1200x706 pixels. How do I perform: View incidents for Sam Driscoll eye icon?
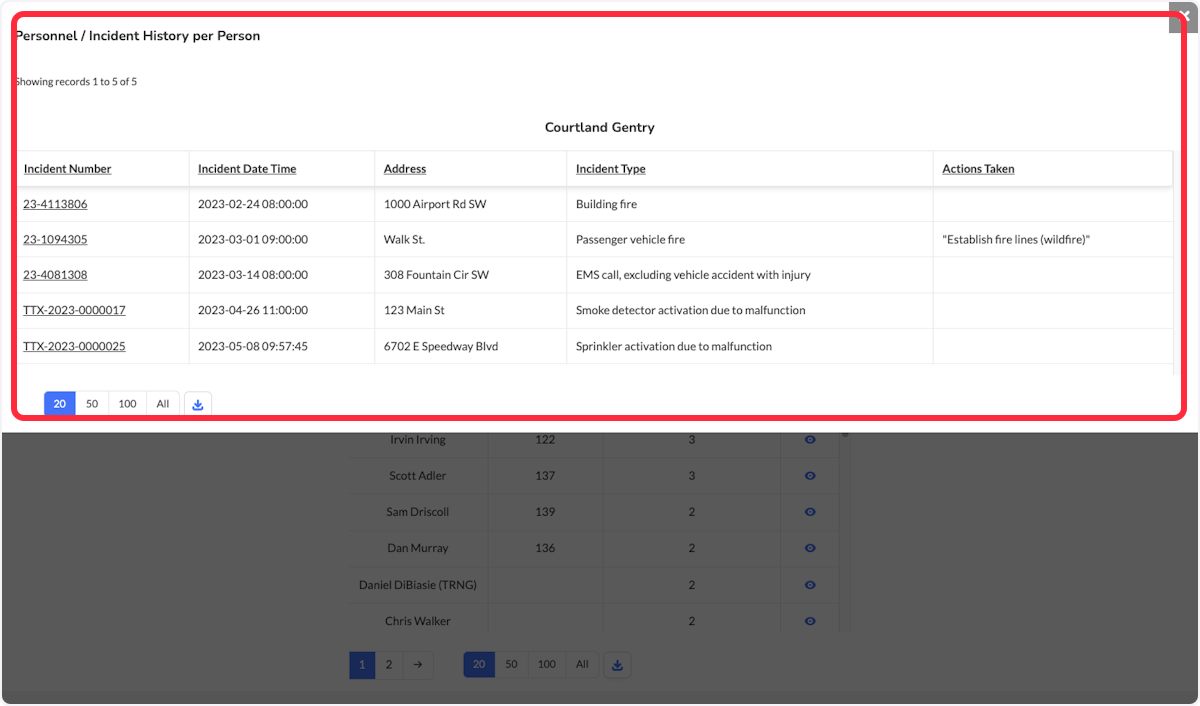point(810,512)
